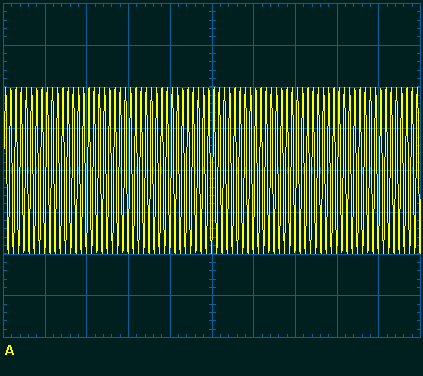Viewport: 423px width, 376px height.
Task: Click the last vertical gridline before the right edge
Action: pos(379,170)
